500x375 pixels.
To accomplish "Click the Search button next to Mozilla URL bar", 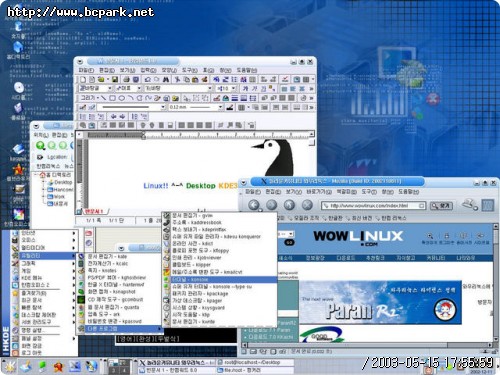I will pos(441,206).
